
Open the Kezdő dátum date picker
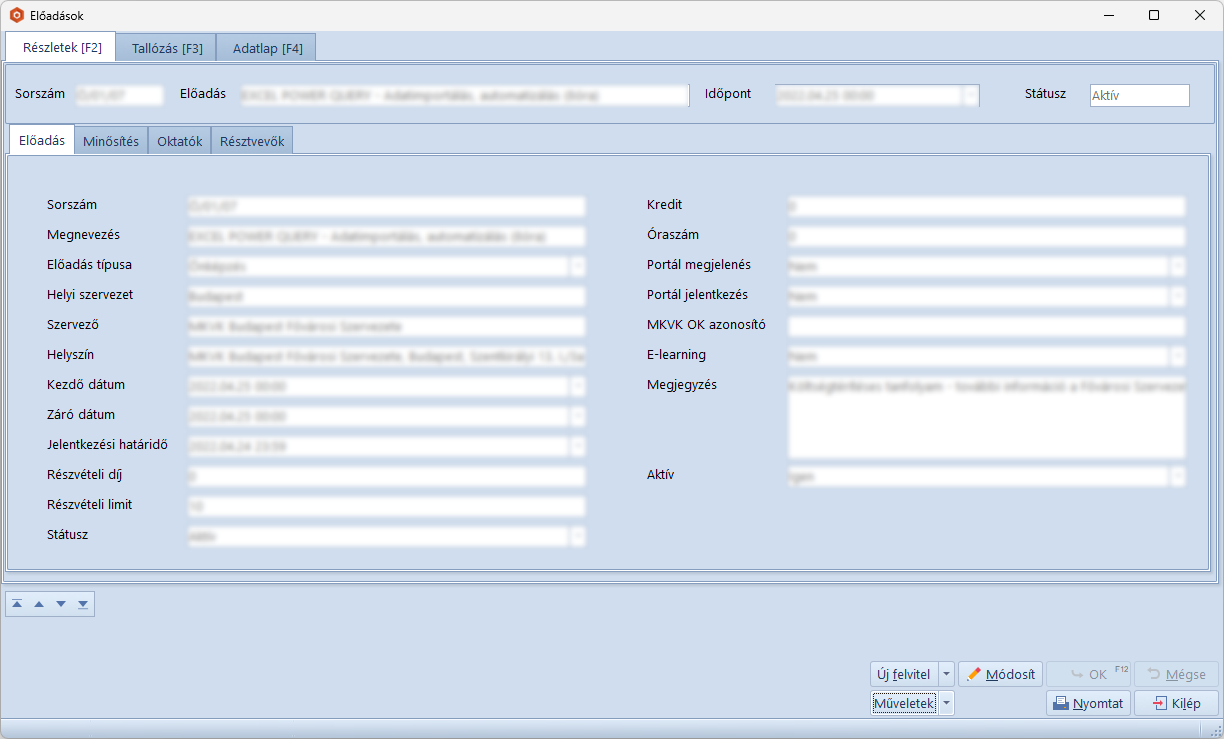(x=577, y=386)
